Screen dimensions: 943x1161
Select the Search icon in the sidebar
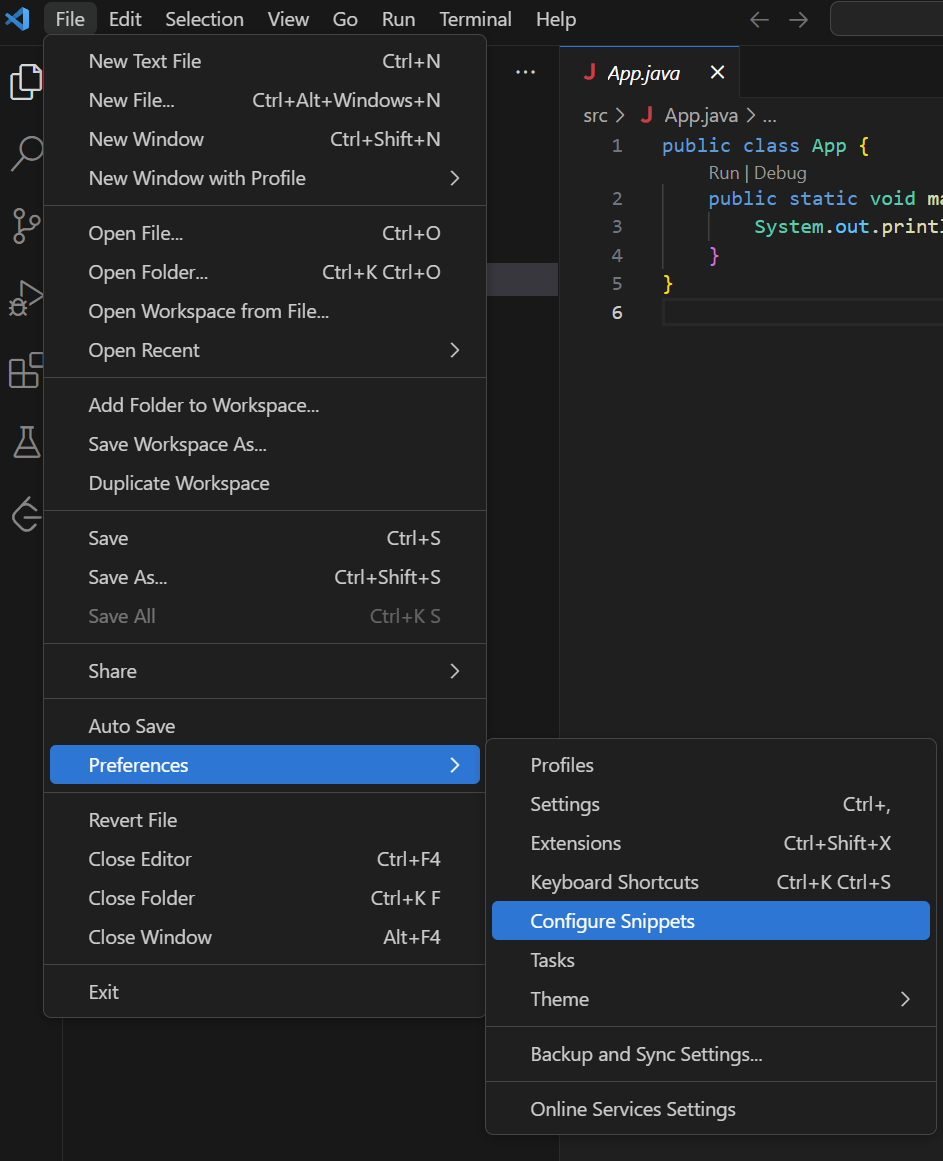[25, 154]
